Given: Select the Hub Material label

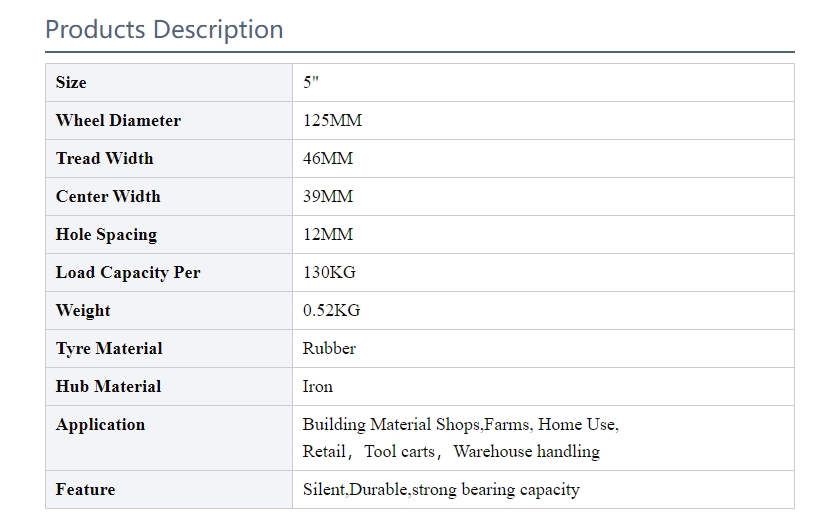Looking at the screenshot, I should click(x=109, y=386).
